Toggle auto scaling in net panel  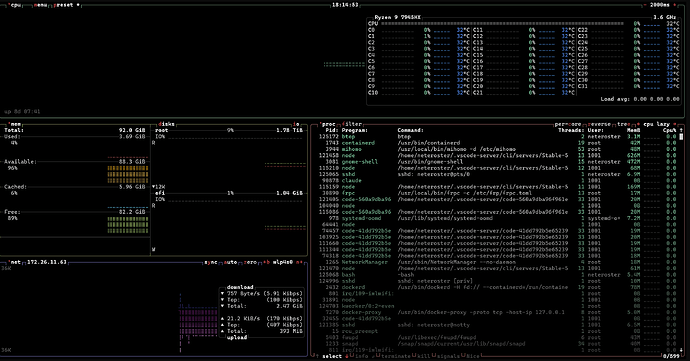click(230, 262)
